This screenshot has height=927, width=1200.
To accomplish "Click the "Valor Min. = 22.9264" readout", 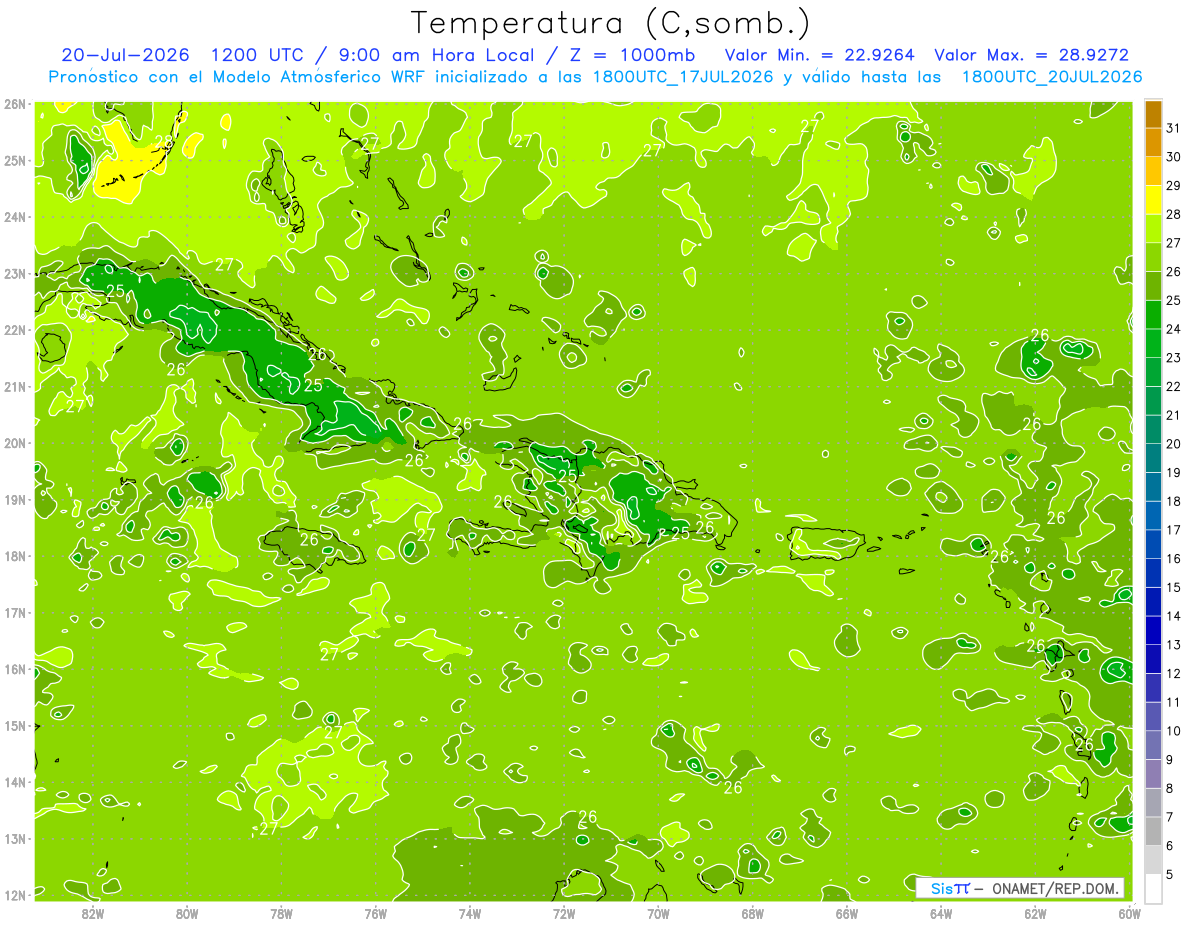I will (820, 55).
